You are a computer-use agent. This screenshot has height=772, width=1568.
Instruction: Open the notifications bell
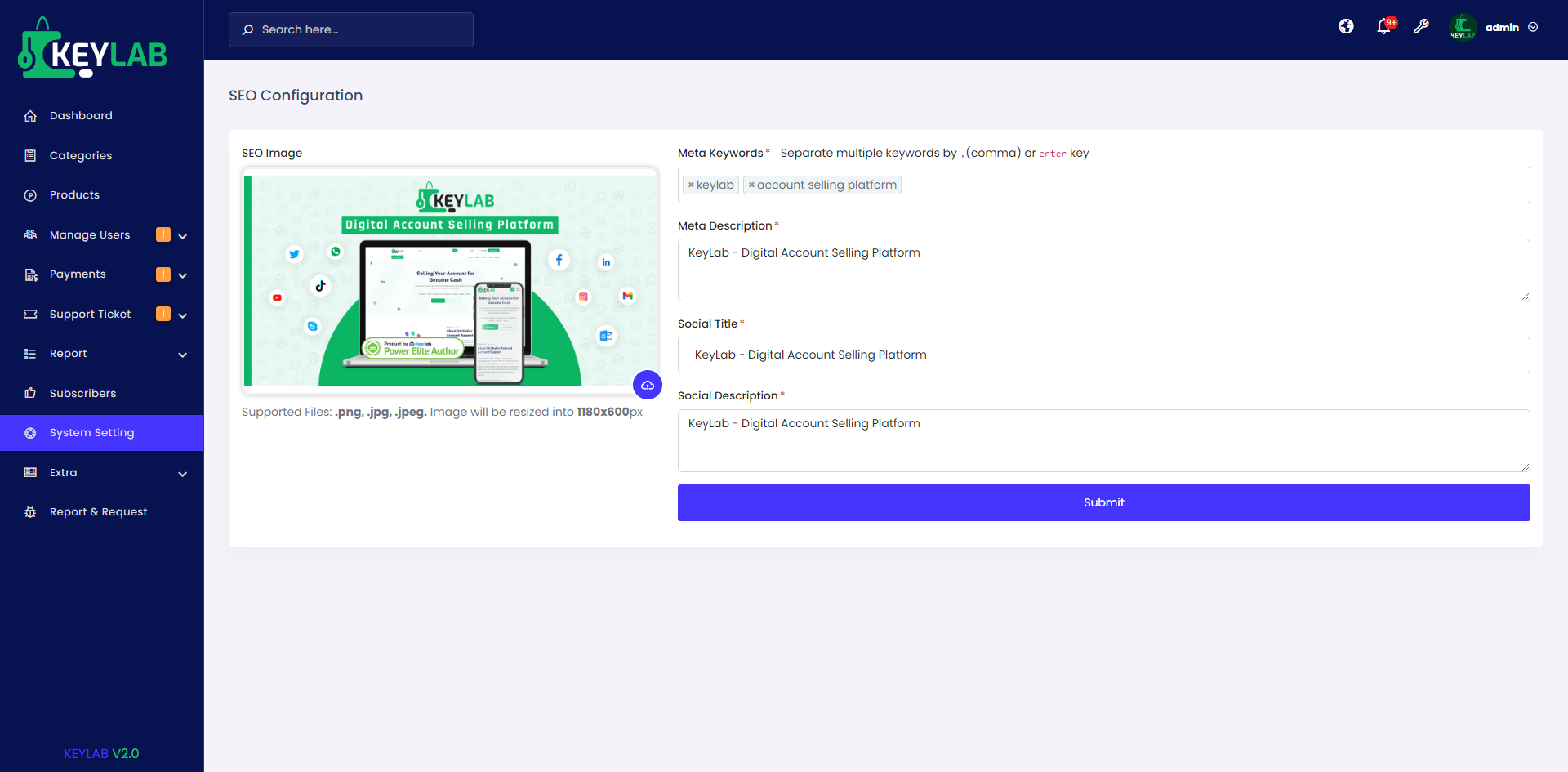pos(1383,27)
